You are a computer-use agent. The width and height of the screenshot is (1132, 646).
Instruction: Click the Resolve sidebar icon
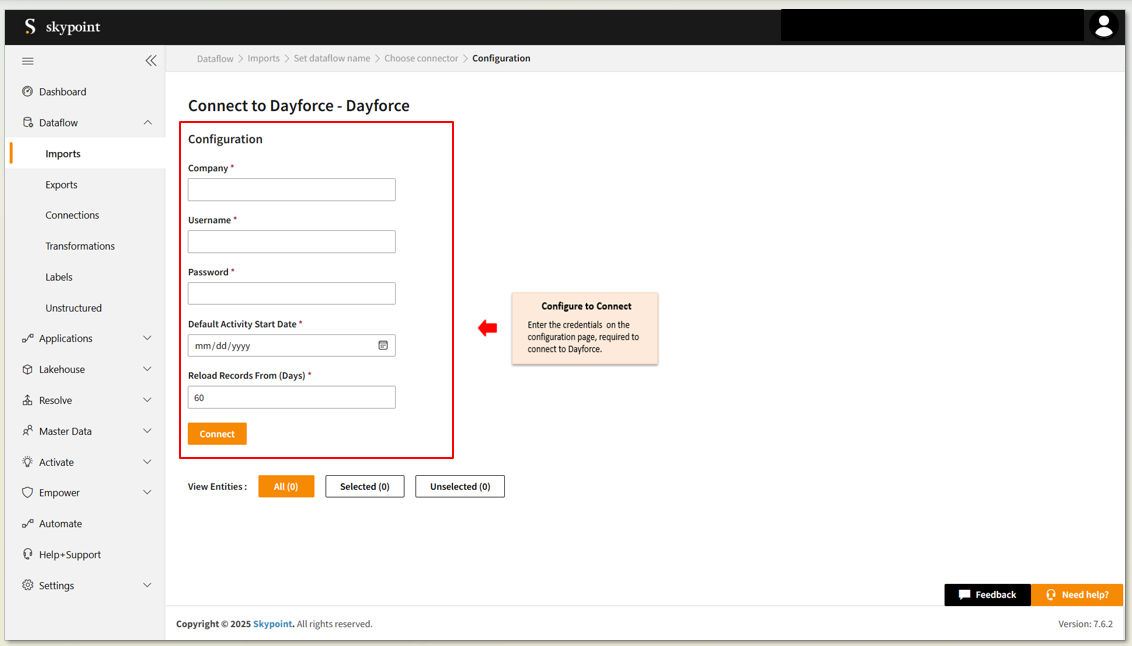[x=27, y=401]
